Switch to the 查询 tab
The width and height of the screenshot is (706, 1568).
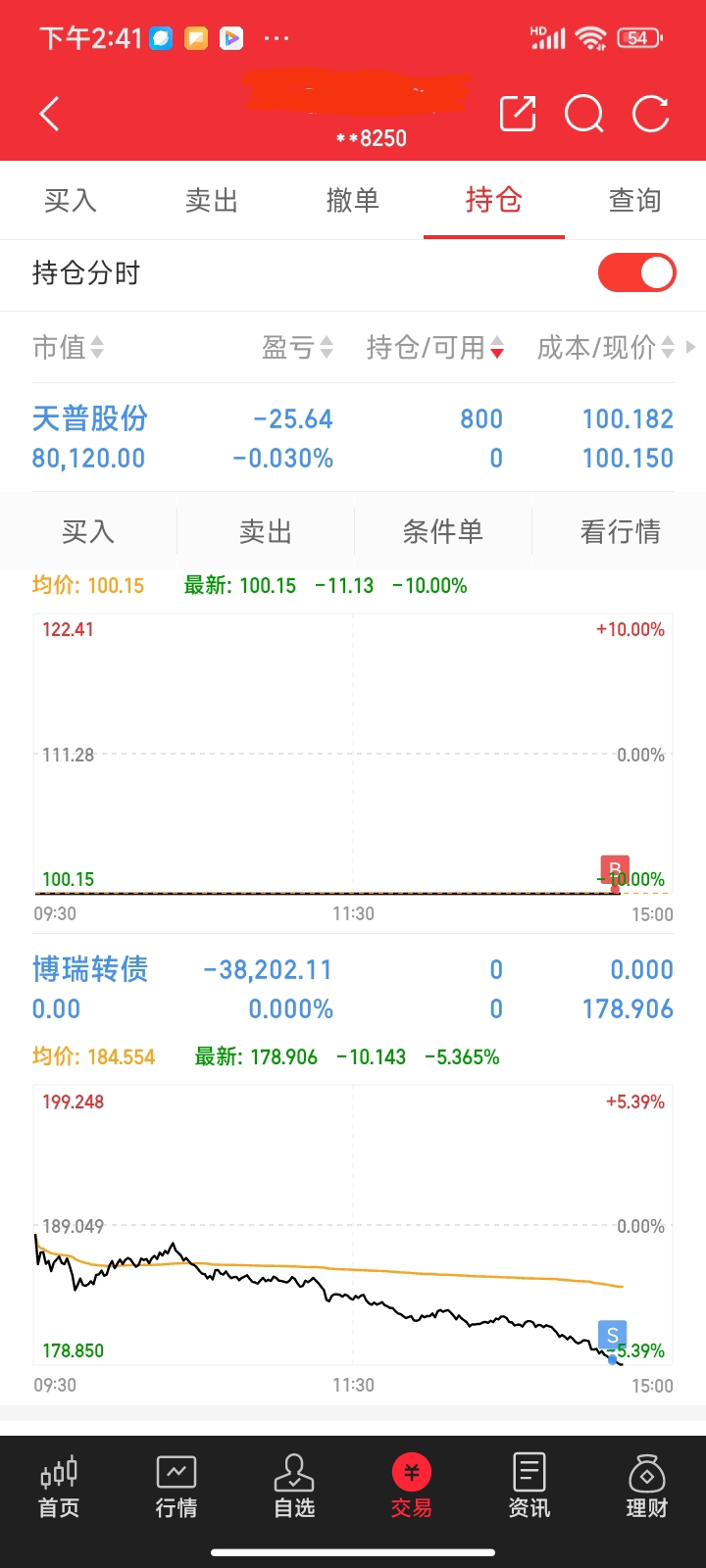click(634, 201)
